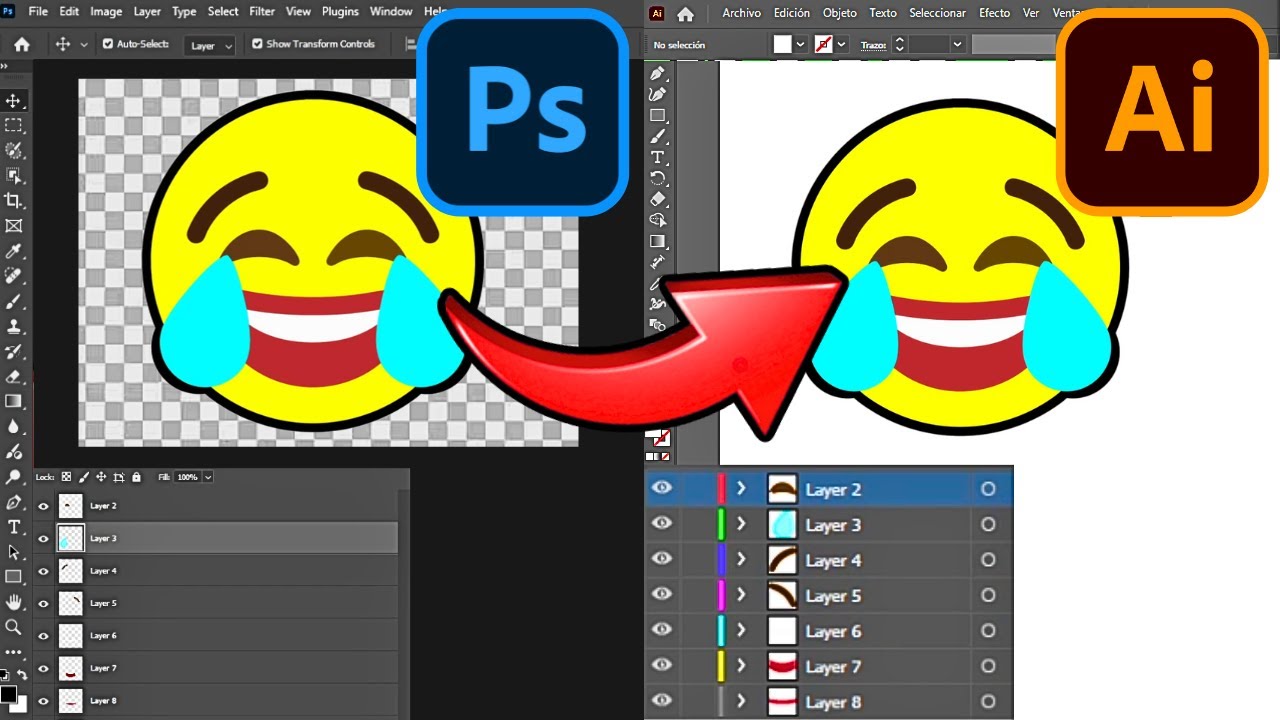Click Photoshop foreground color swatch

tap(8, 694)
